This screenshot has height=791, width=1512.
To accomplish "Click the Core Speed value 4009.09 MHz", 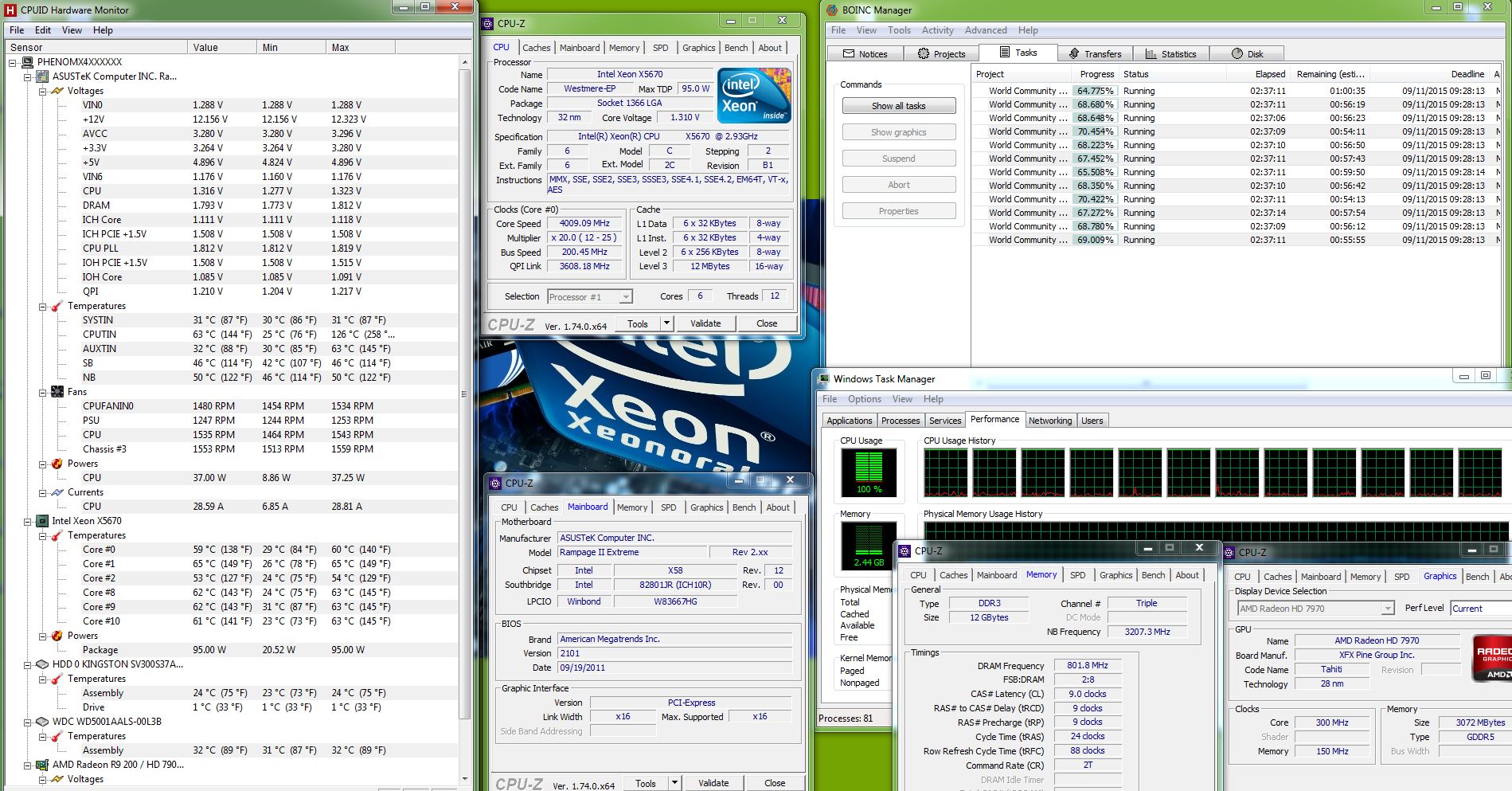I will click(x=584, y=224).
